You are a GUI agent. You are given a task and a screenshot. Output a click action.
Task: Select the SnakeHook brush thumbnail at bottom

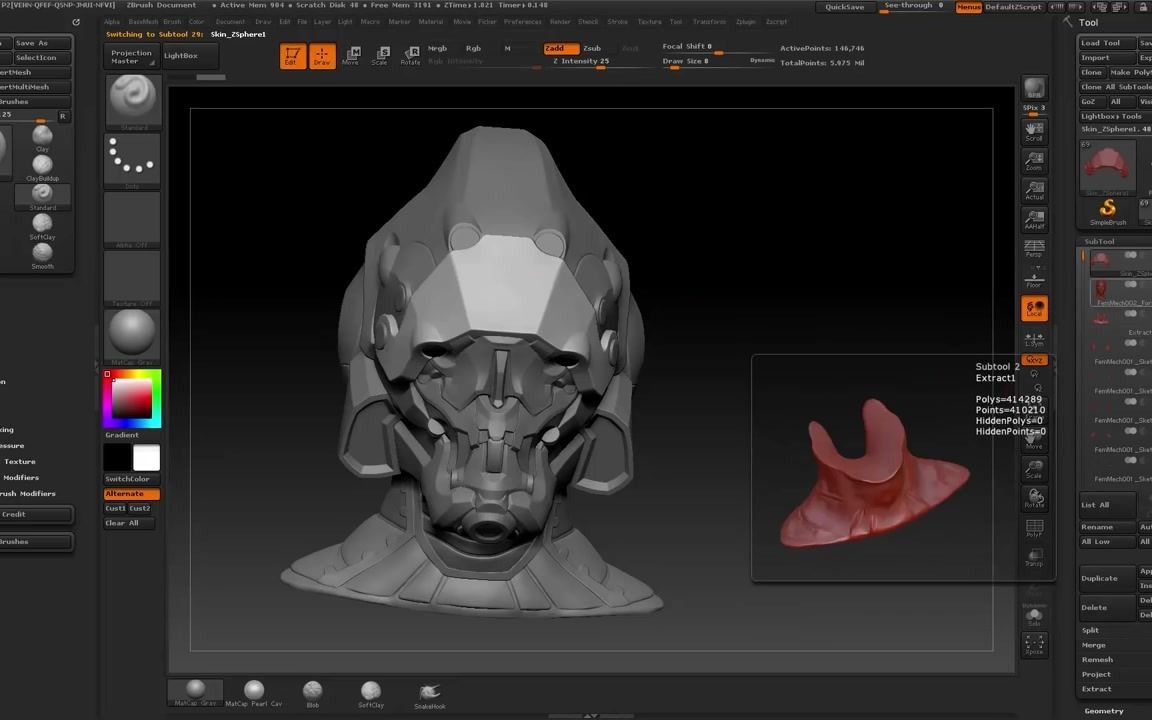pos(429,690)
